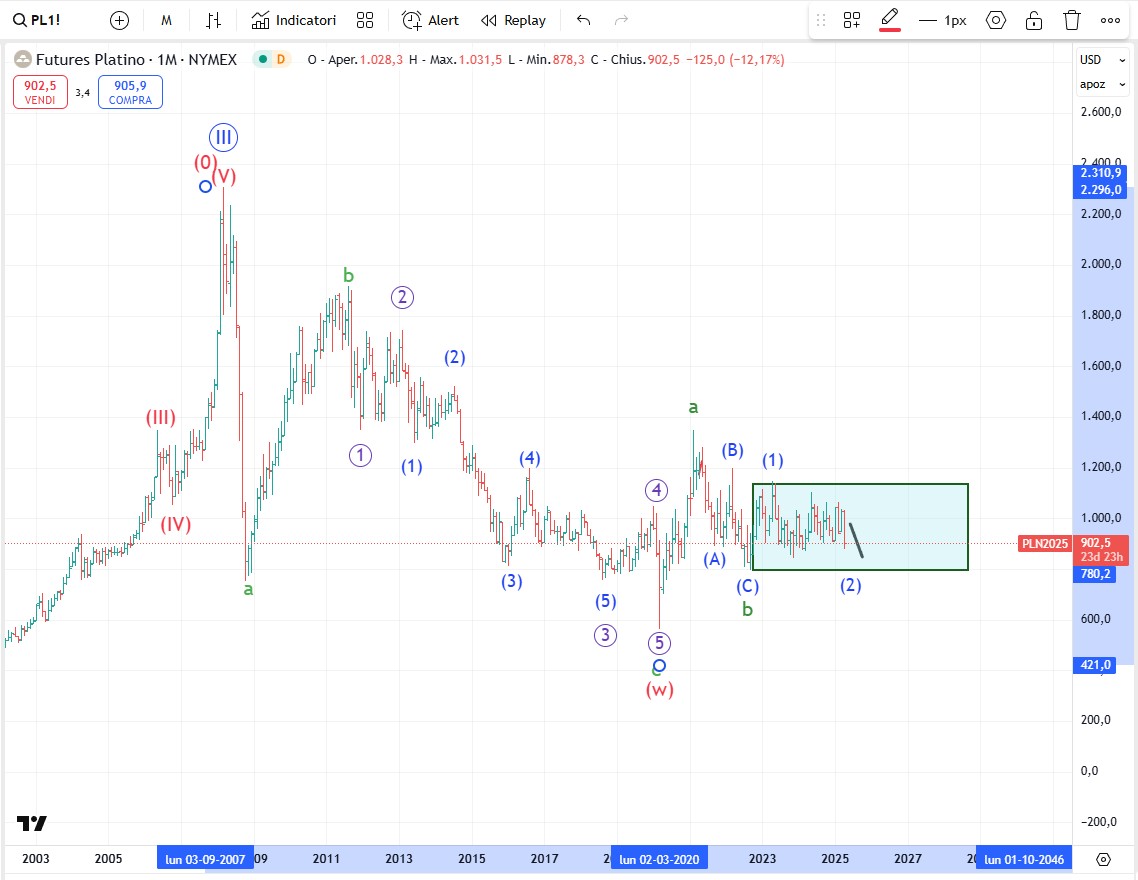
Task: Click the PLN2025 price label
Action: click(1044, 543)
